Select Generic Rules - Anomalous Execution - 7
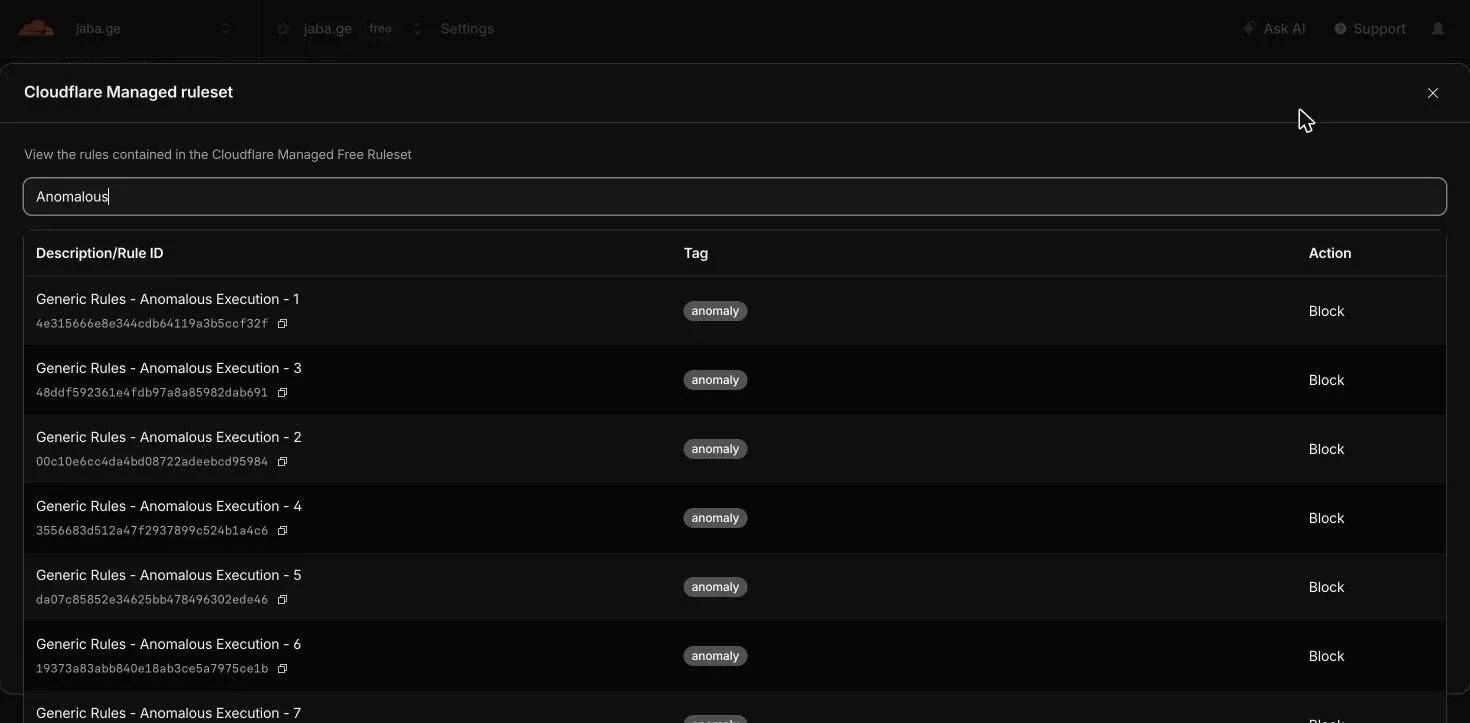 pos(169,713)
